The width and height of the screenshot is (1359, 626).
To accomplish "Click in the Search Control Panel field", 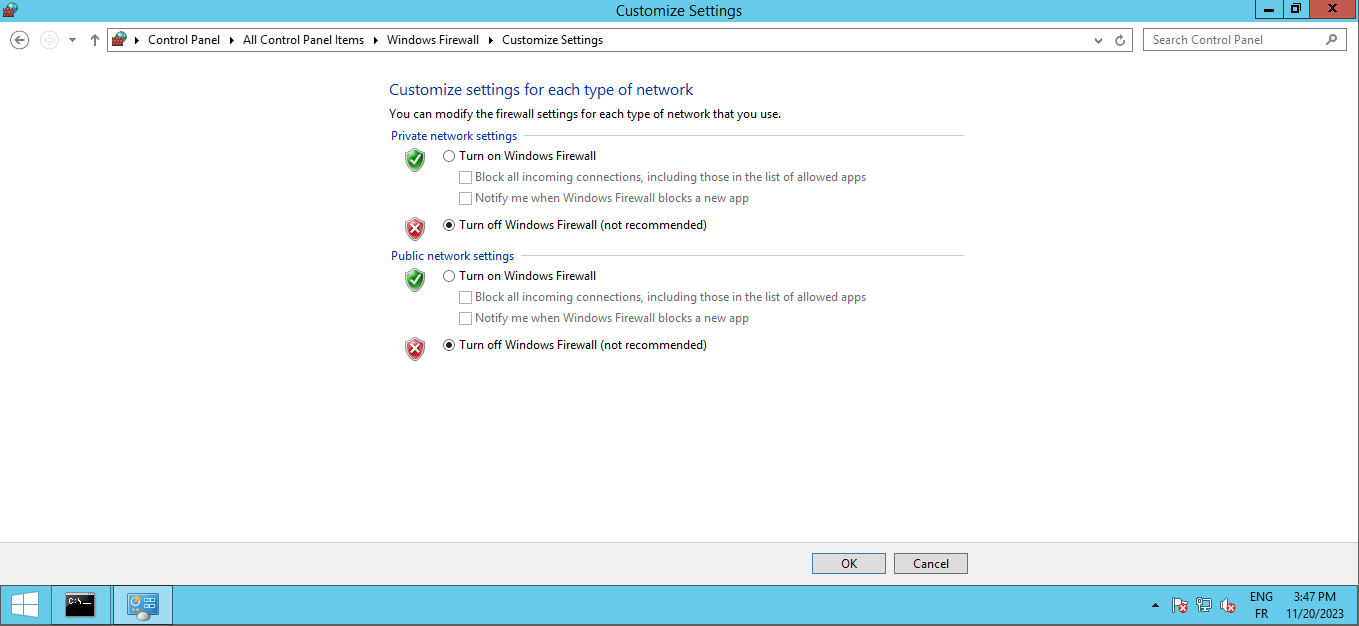I will [x=1235, y=40].
